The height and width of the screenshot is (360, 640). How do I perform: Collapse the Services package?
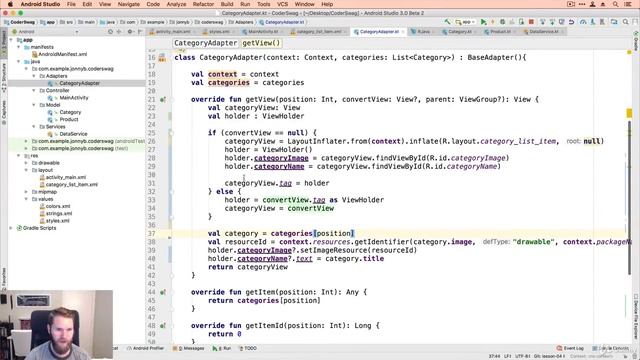tap(34, 127)
